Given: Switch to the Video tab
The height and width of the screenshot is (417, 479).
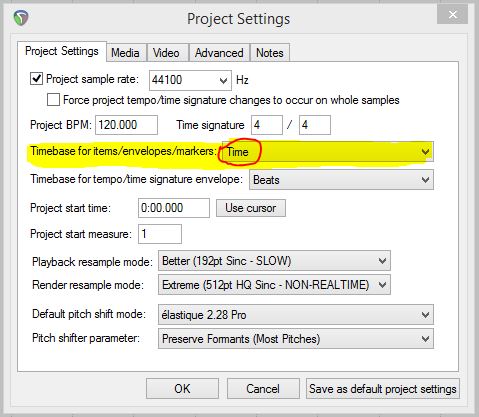Looking at the screenshot, I should pos(166,53).
